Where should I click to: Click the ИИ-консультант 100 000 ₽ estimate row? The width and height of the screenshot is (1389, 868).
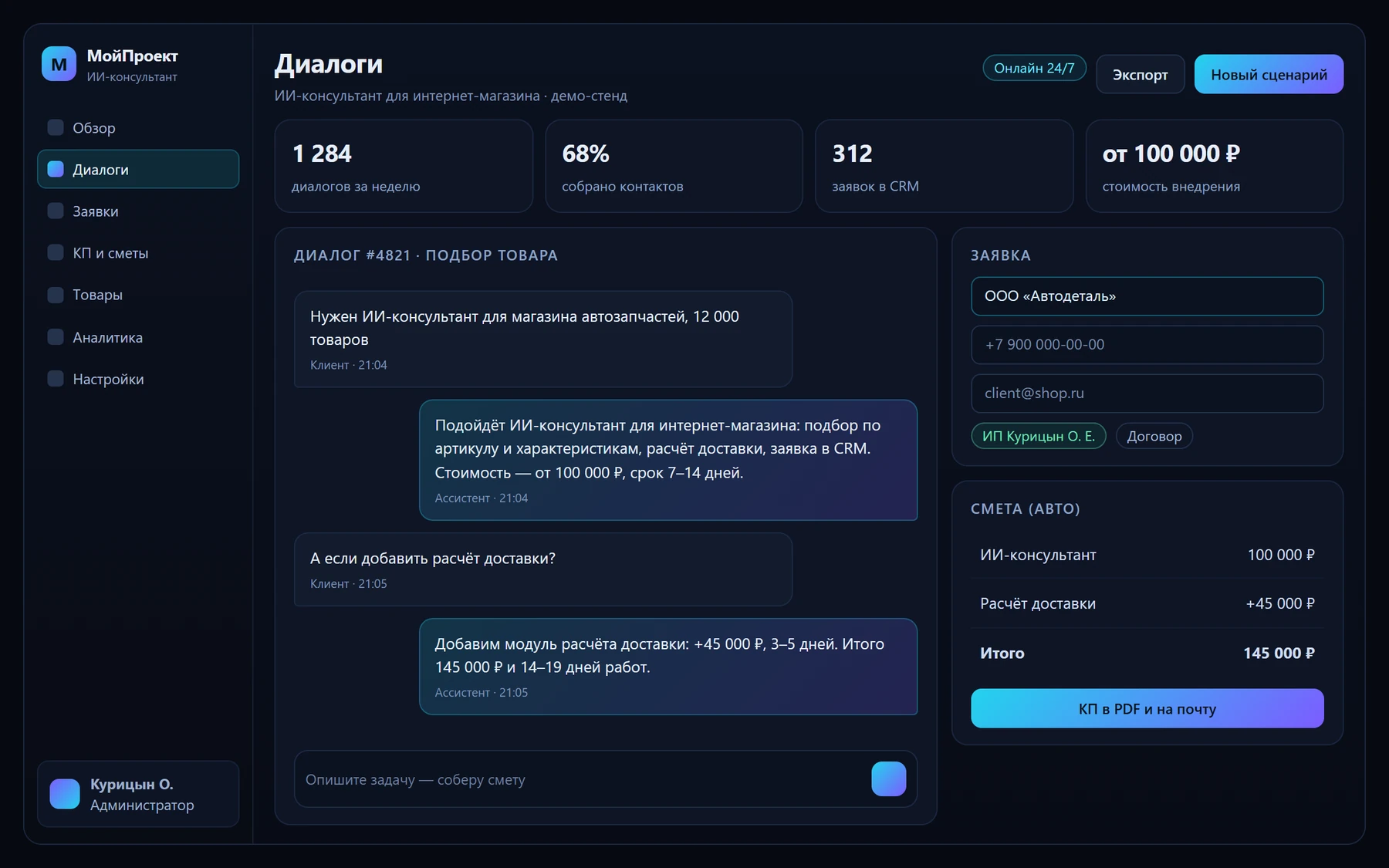click(1147, 555)
